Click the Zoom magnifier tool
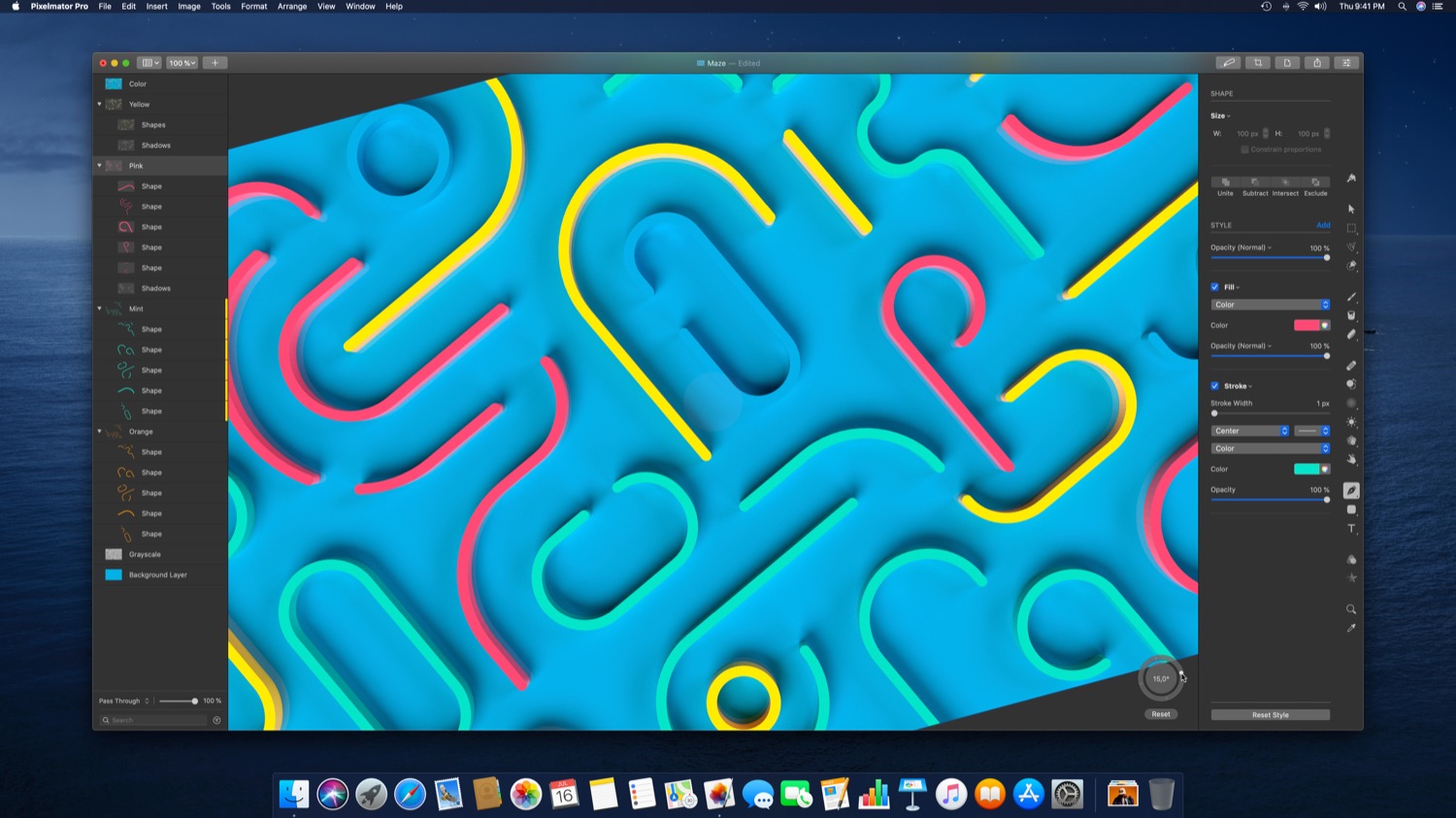1456x818 pixels. (x=1351, y=609)
